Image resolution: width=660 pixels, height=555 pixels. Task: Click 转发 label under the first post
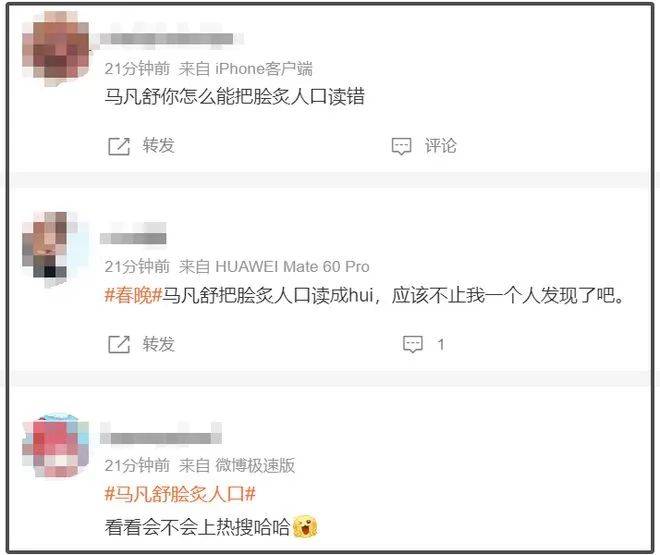click(x=158, y=146)
